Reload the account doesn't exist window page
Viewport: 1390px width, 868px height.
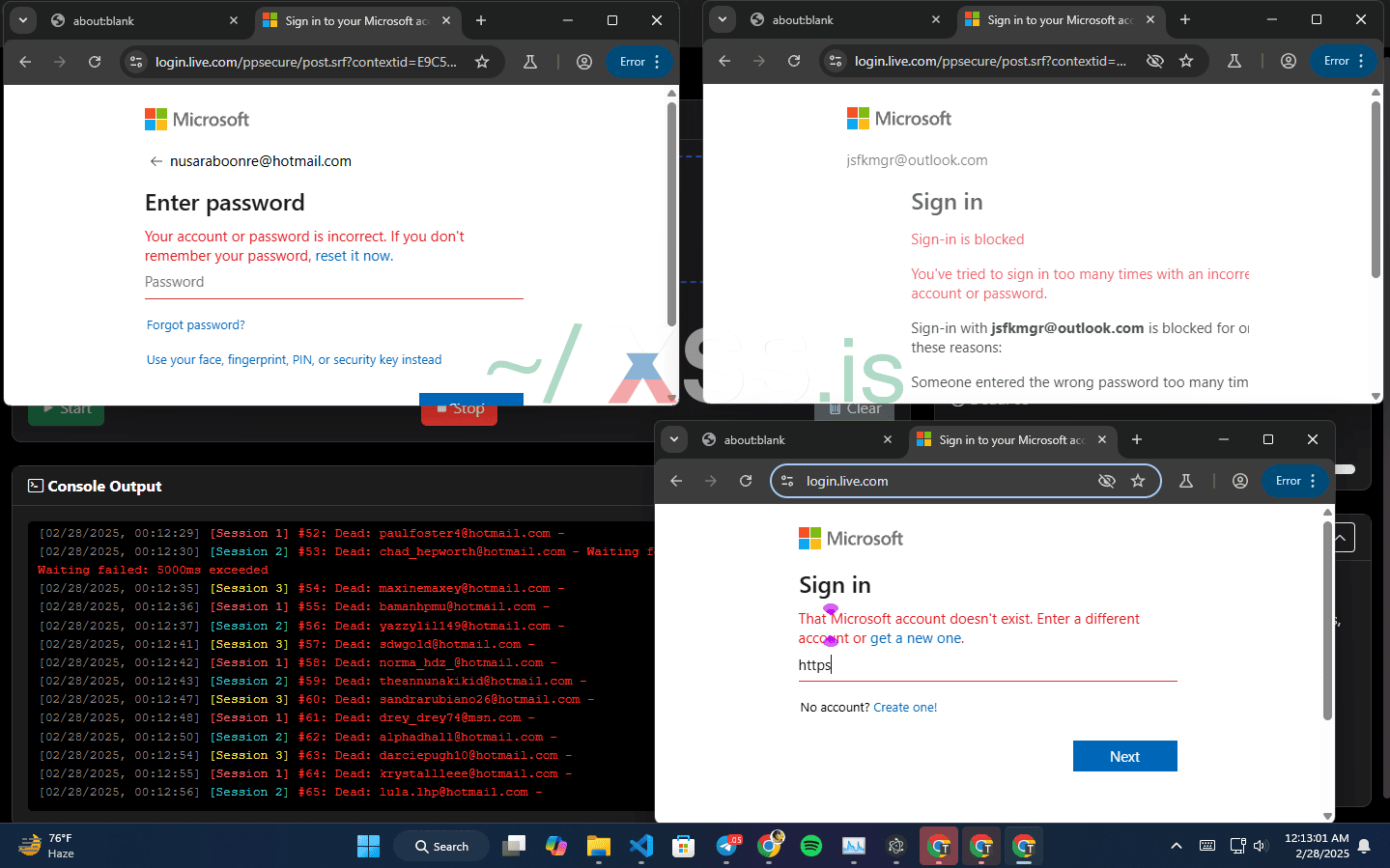pyautogui.click(x=746, y=481)
